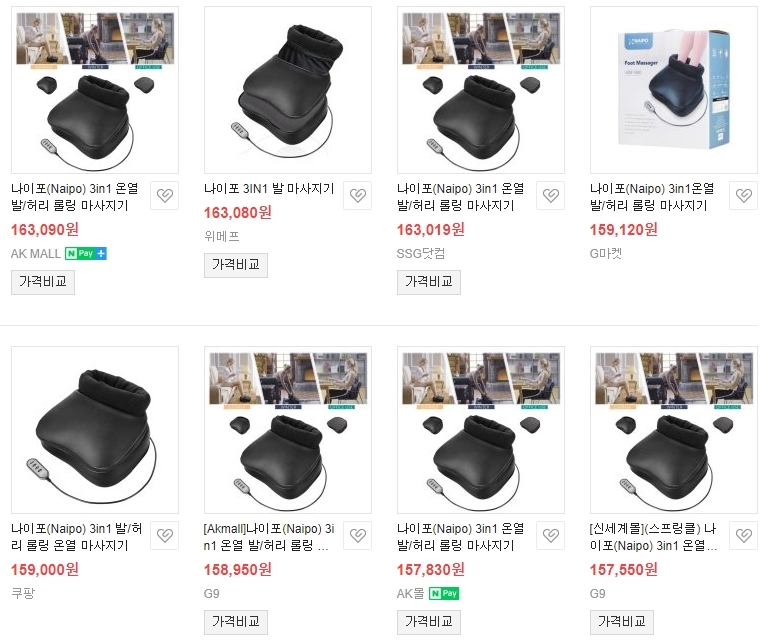Click the N Pay badge beside AK몰
Image resolution: width=767 pixels, height=644 pixels.
click(x=444, y=594)
